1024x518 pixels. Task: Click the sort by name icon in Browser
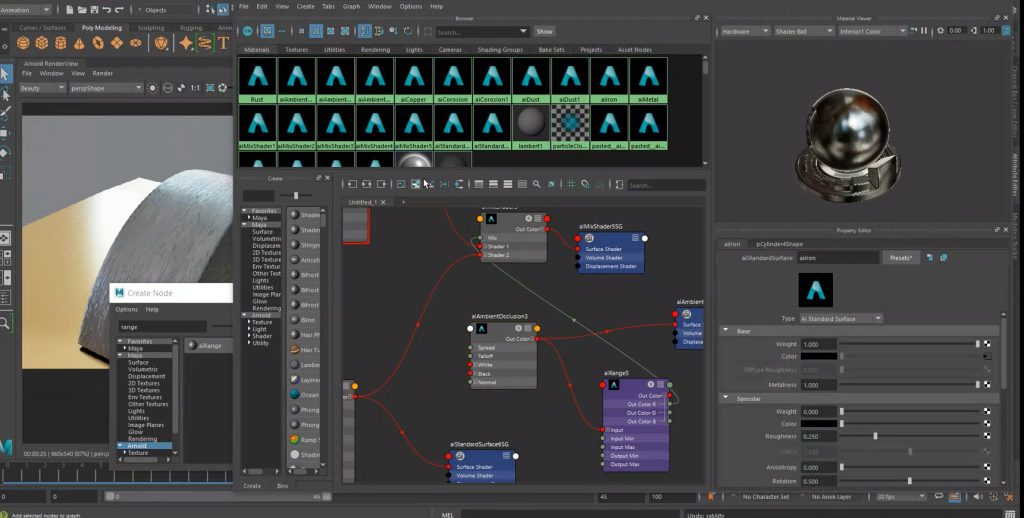tap(364, 31)
